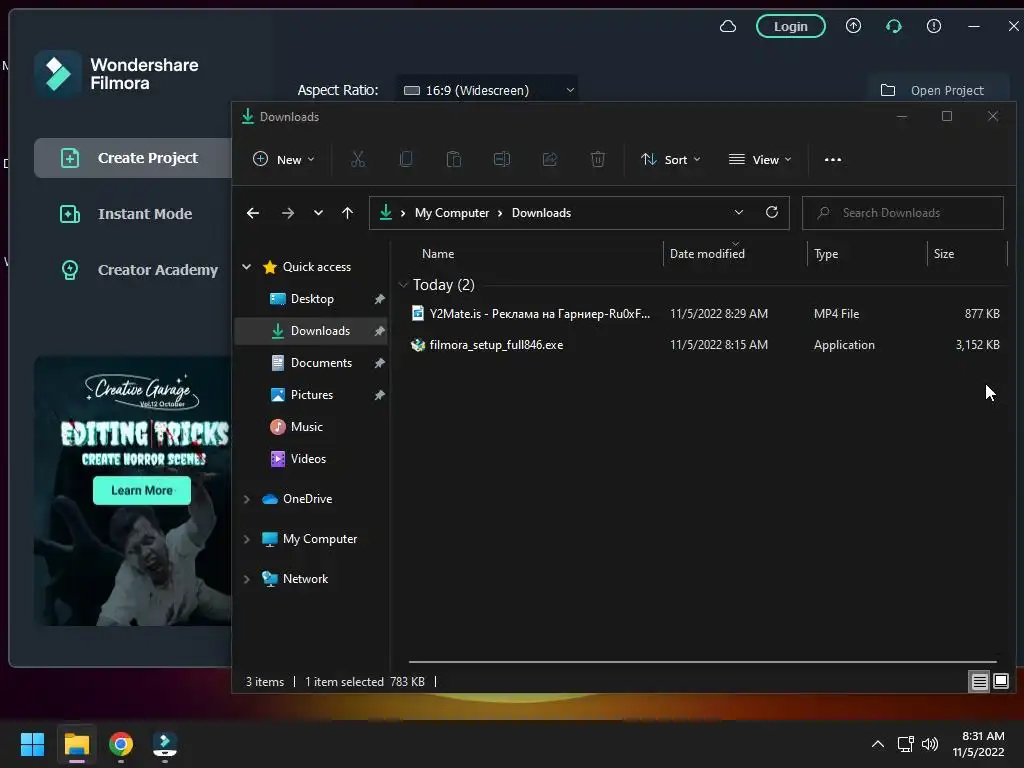
Task: Open Google Chrome from the taskbar
Action: pyautogui.click(x=121, y=744)
